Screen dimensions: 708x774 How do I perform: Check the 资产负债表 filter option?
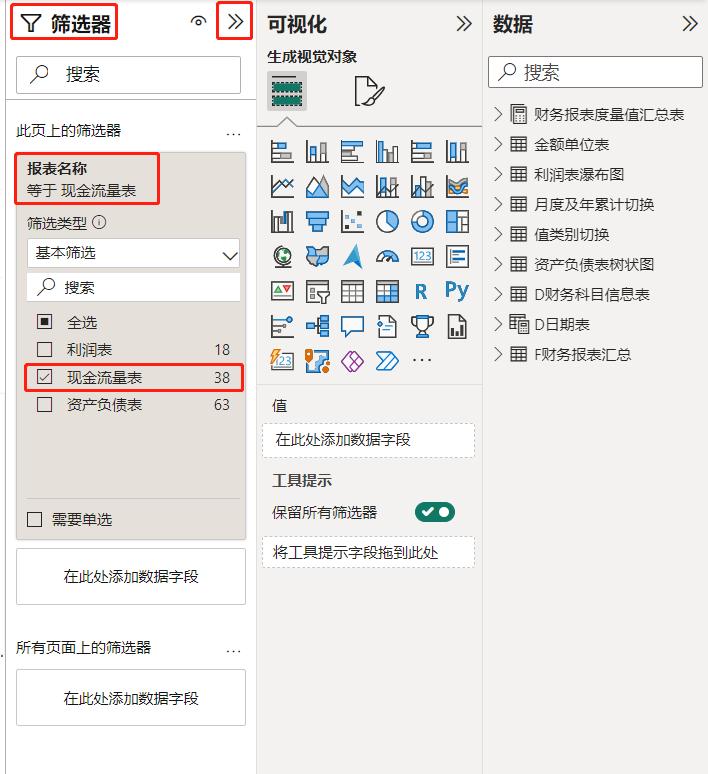[x=44, y=405]
